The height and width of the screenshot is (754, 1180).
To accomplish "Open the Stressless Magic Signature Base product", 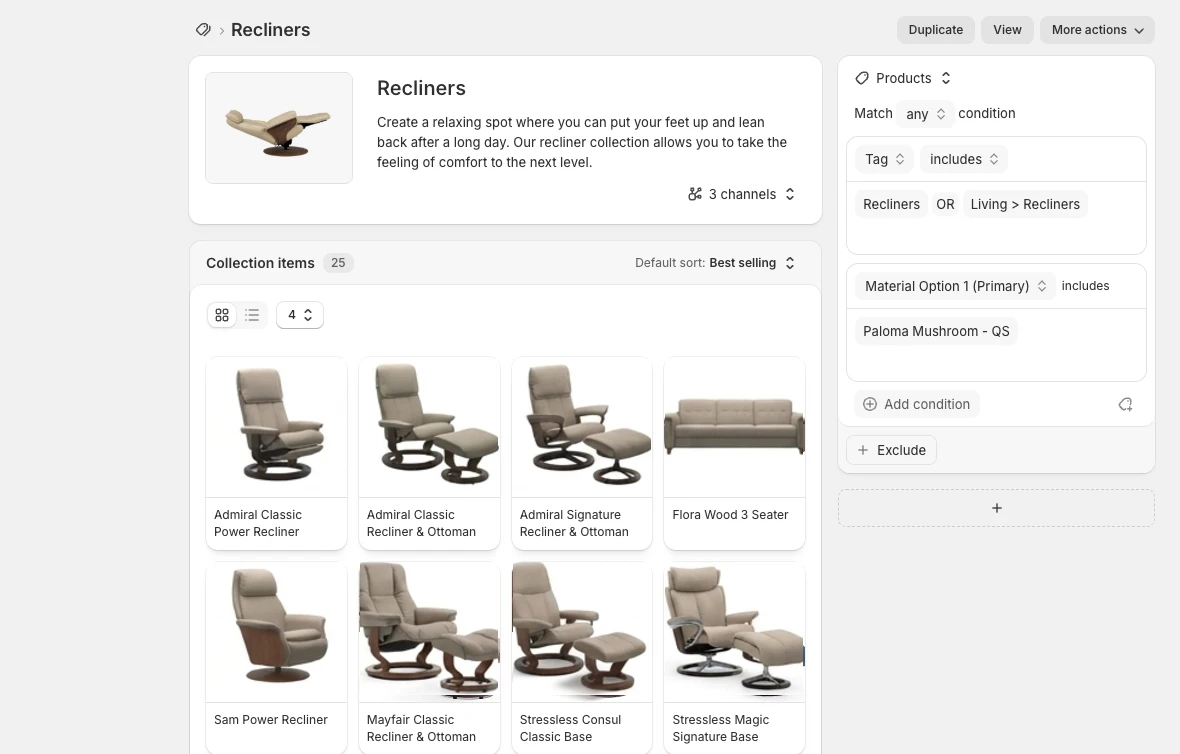I will (x=734, y=658).
